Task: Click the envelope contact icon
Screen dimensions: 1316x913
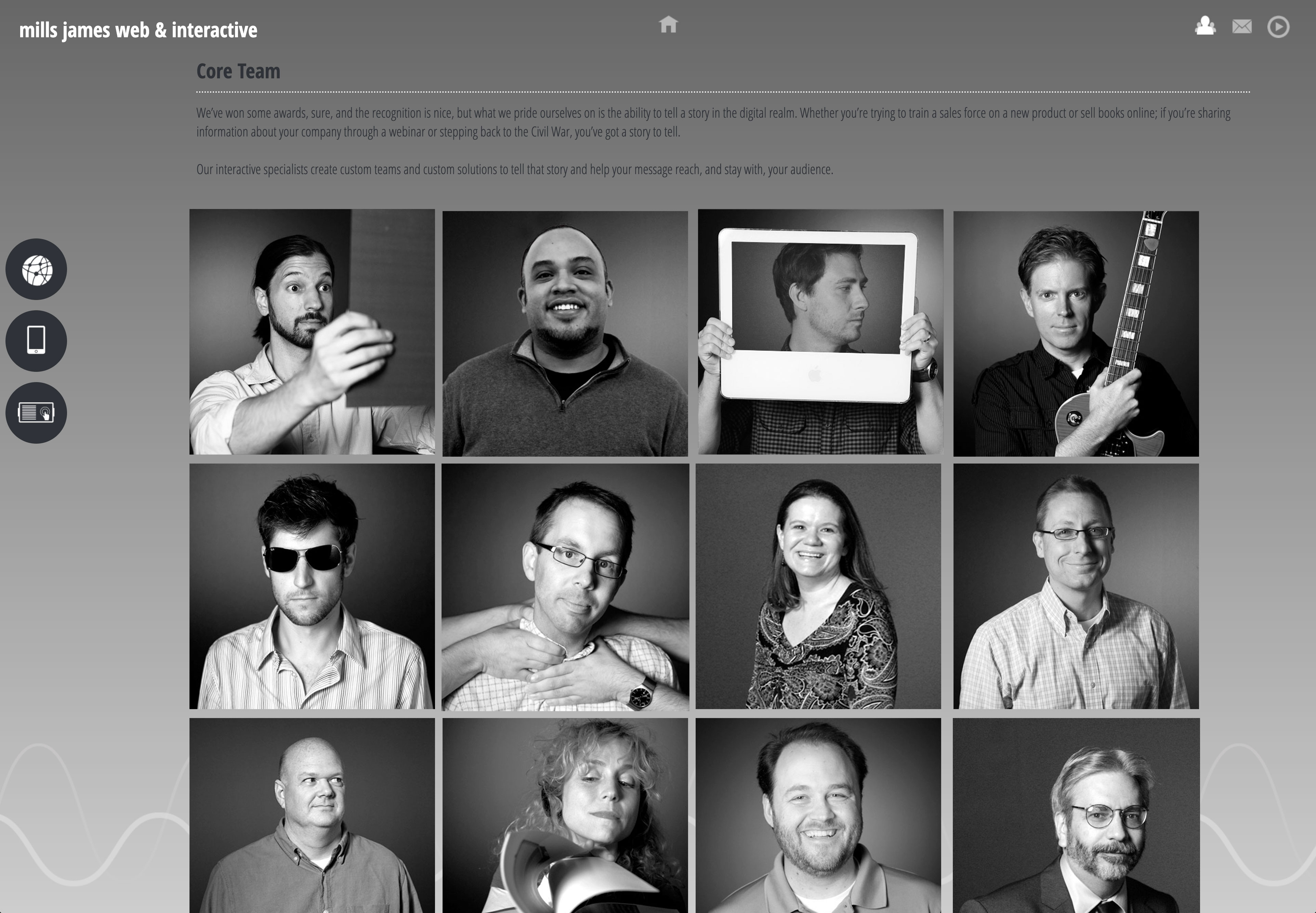Action: 1242,26
